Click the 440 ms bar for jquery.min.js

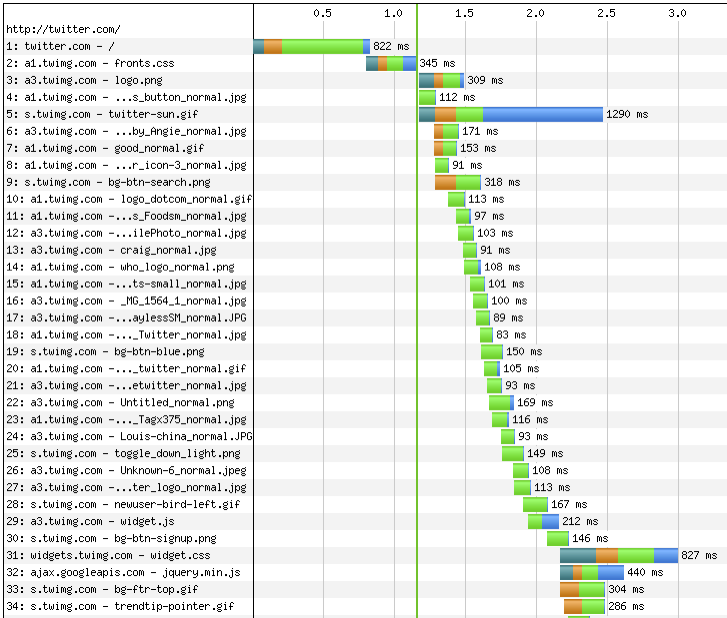(x=592, y=573)
